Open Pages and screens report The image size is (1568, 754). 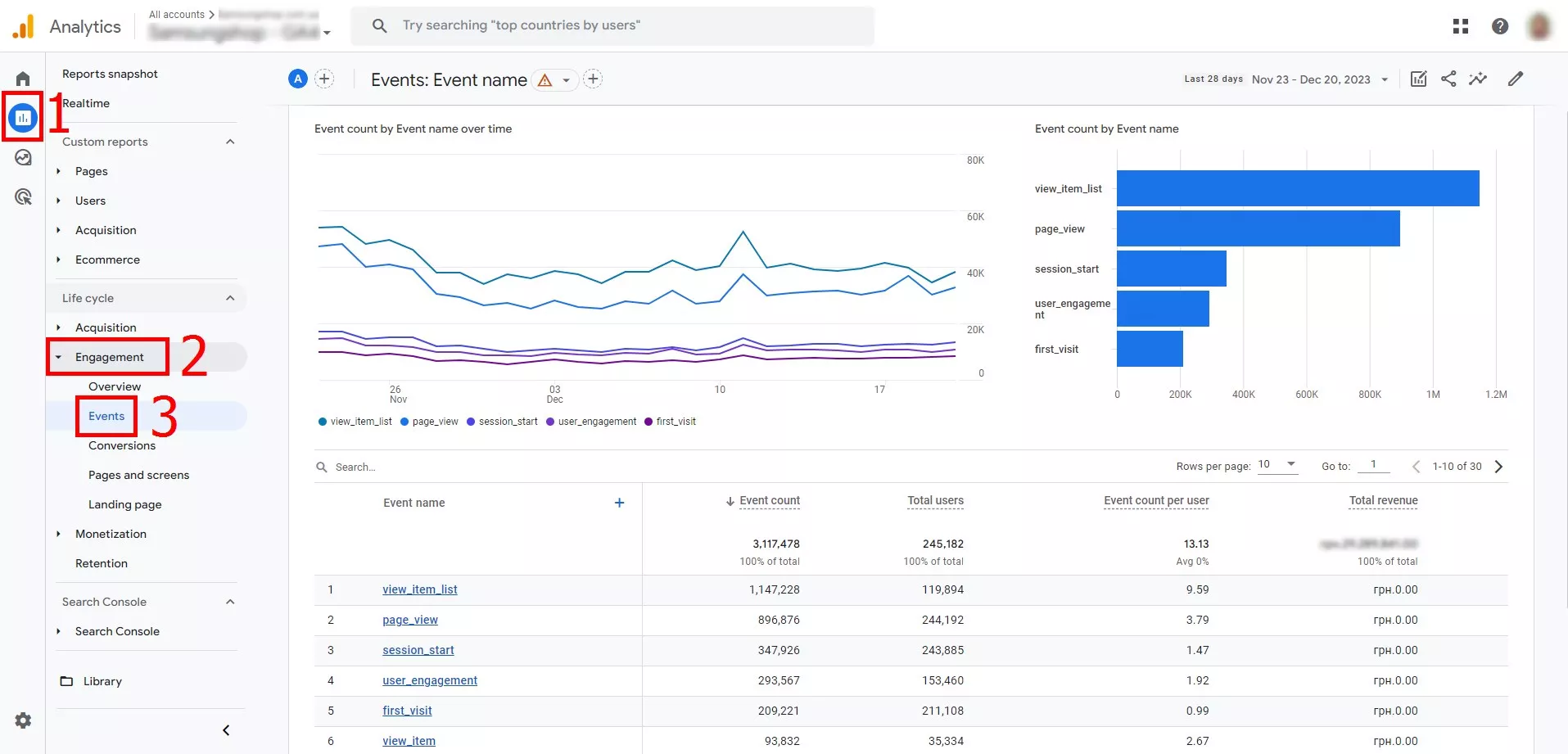coord(138,475)
